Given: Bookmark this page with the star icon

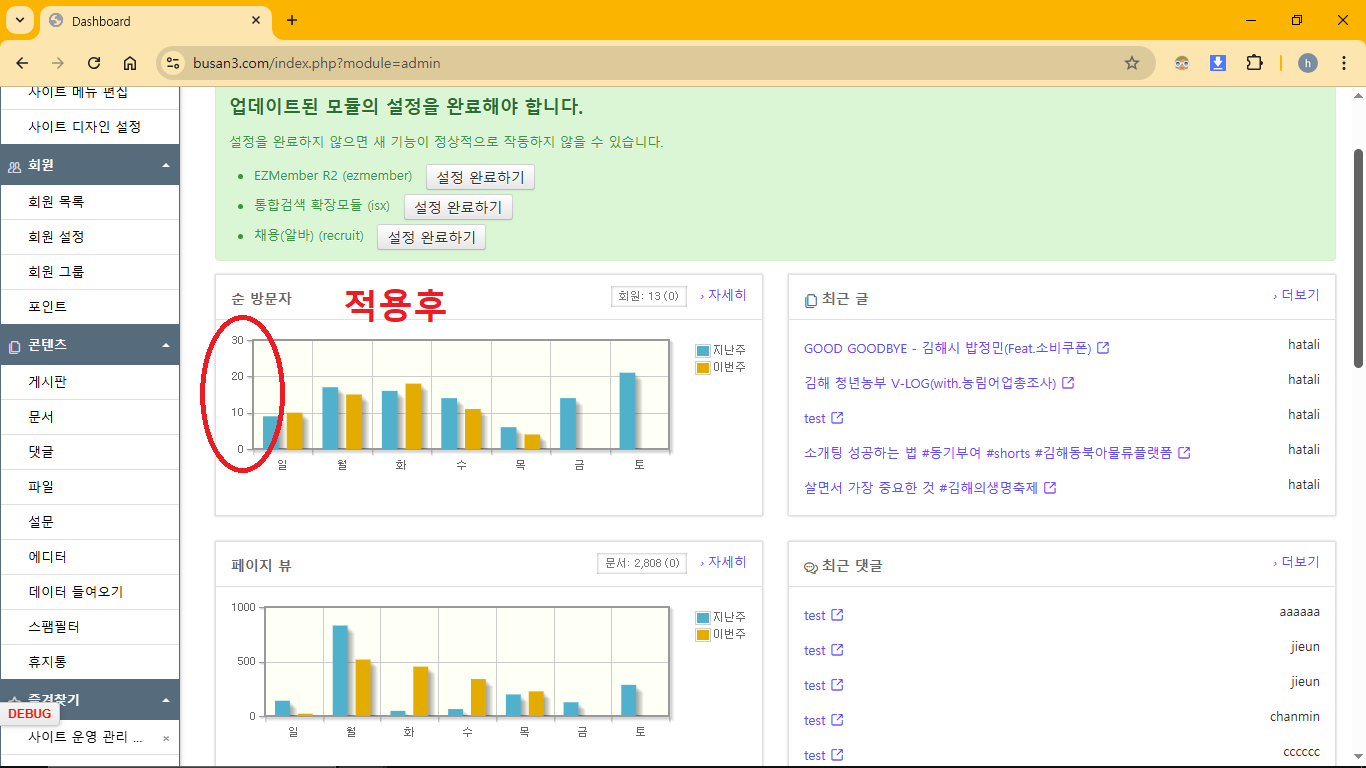Looking at the screenshot, I should pyautogui.click(x=1131, y=62).
